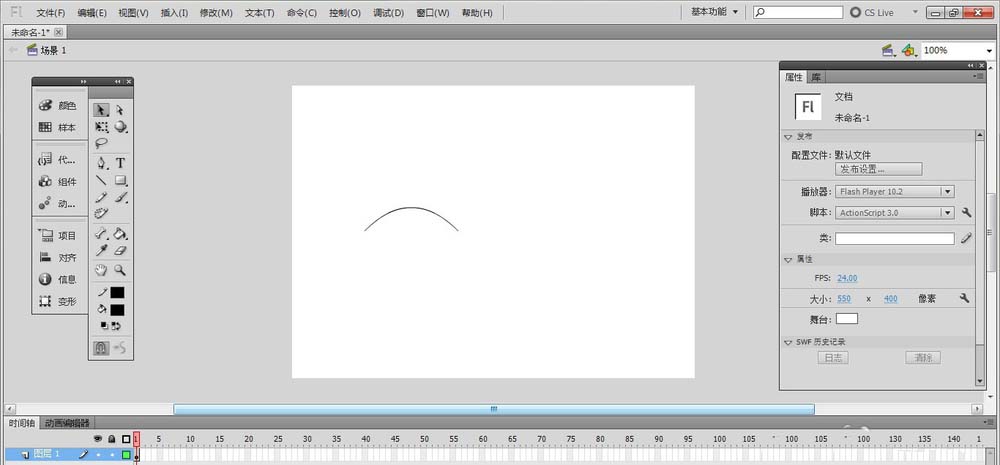Switch to the 动画编辑器 tab
The width and height of the screenshot is (1000, 465).
click(x=66, y=423)
